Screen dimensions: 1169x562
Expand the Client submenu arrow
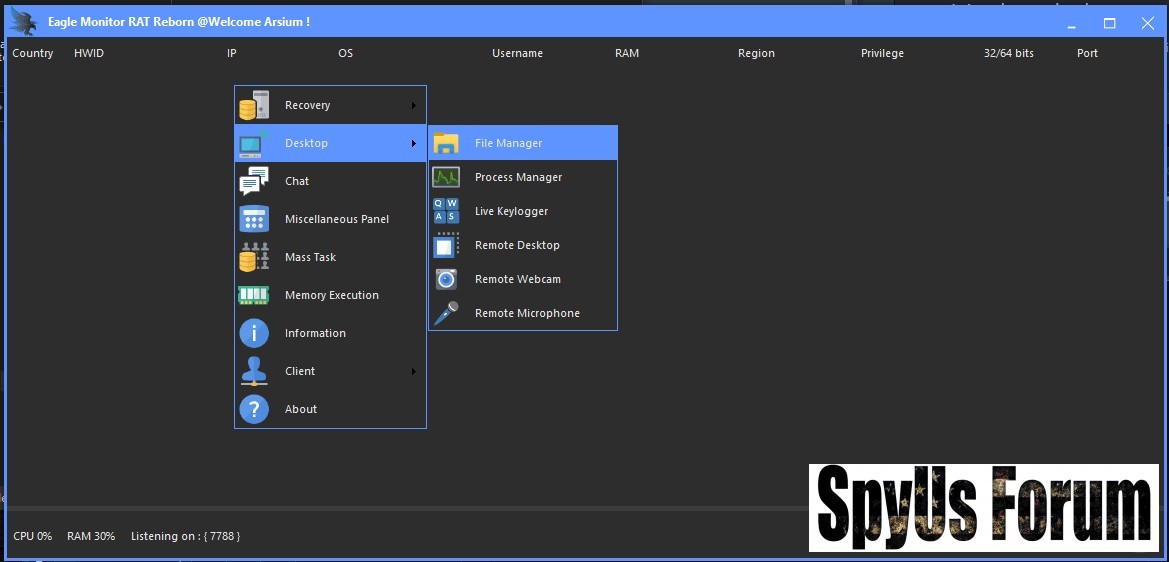(x=413, y=371)
